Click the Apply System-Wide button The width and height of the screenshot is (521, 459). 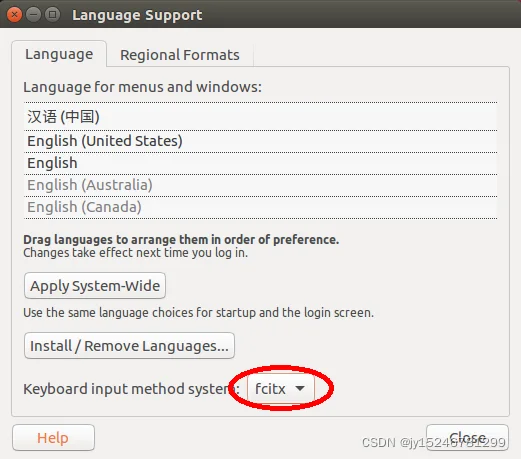click(x=95, y=286)
